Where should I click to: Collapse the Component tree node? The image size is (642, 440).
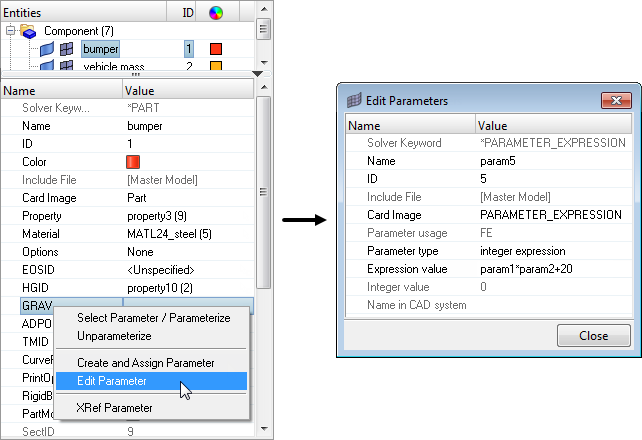click(x=11, y=31)
